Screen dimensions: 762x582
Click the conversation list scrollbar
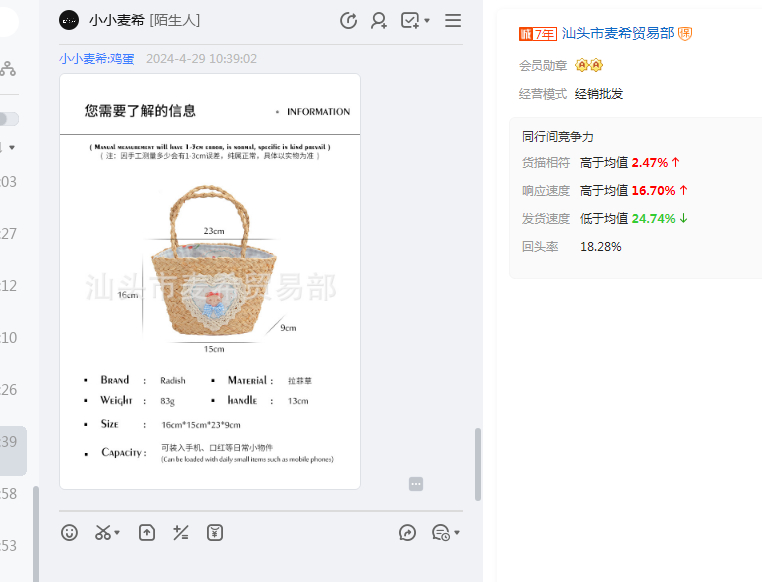[x=36, y=533]
